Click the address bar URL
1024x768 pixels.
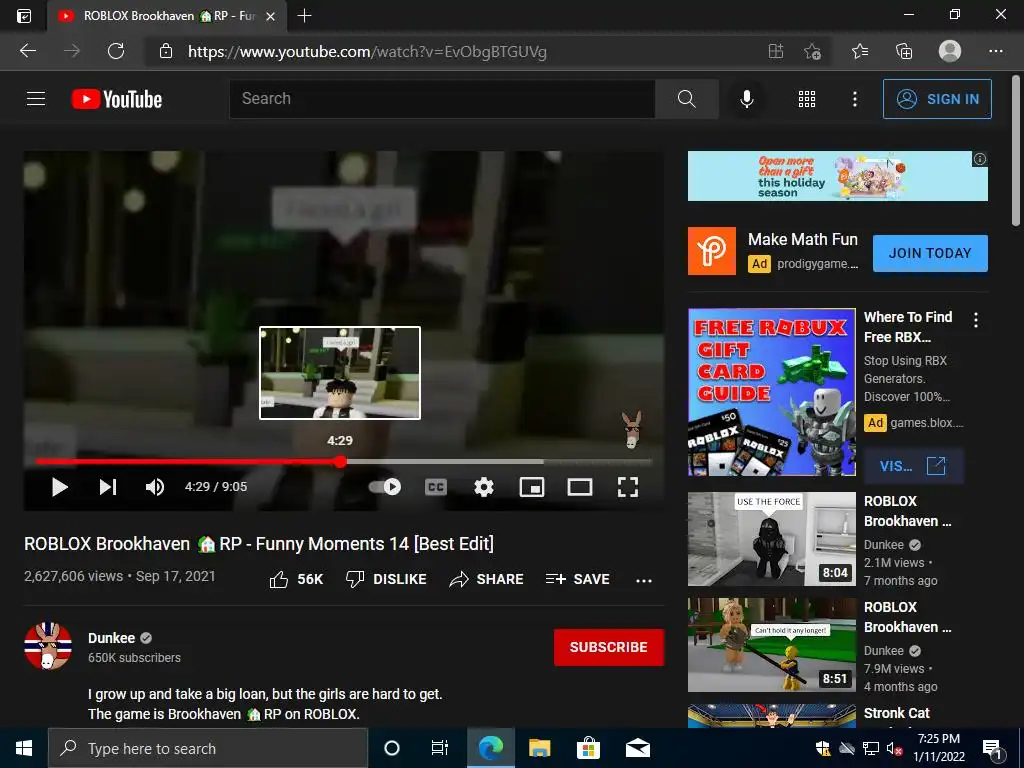(367, 52)
